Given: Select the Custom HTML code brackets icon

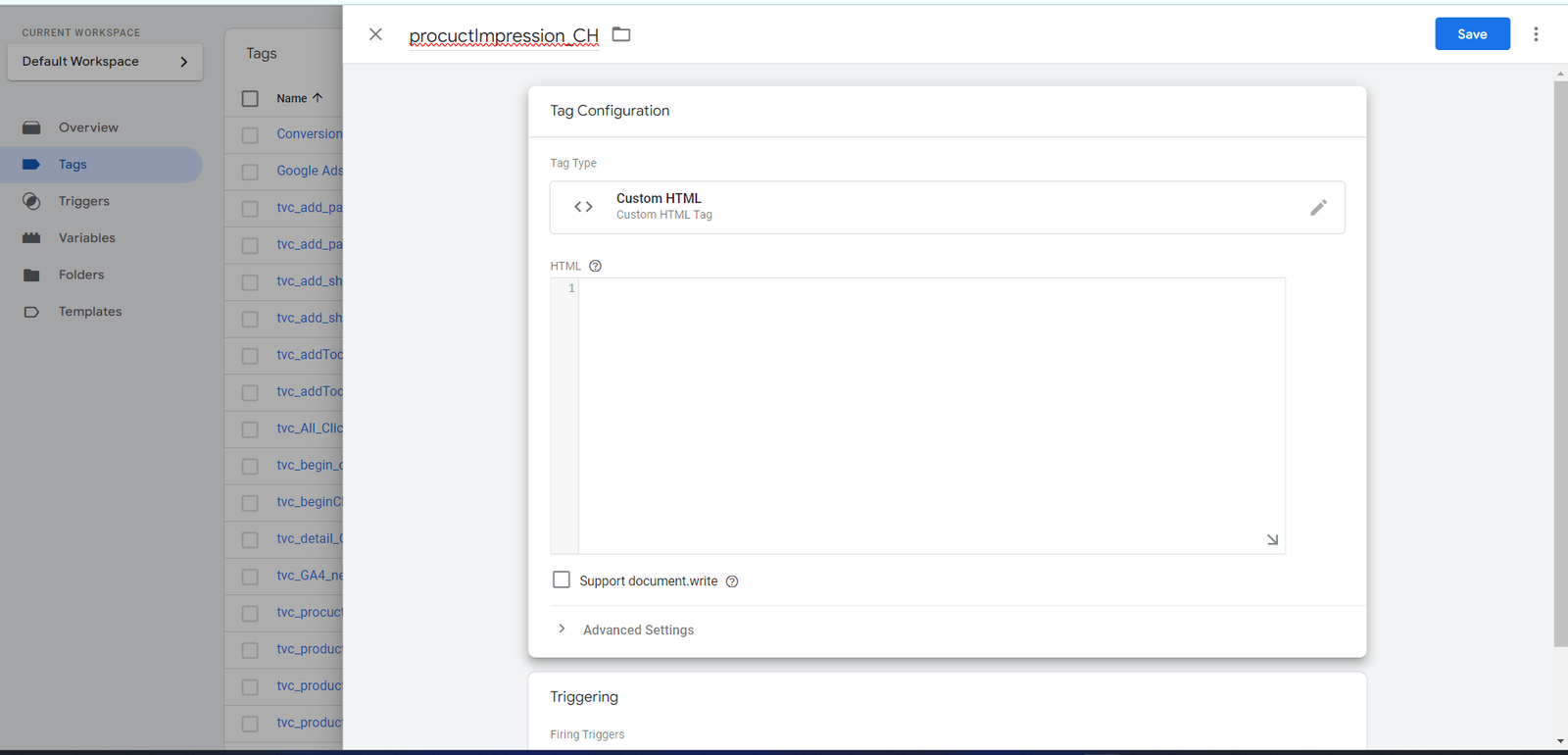Looking at the screenshot, I should (x=583, y=207).
